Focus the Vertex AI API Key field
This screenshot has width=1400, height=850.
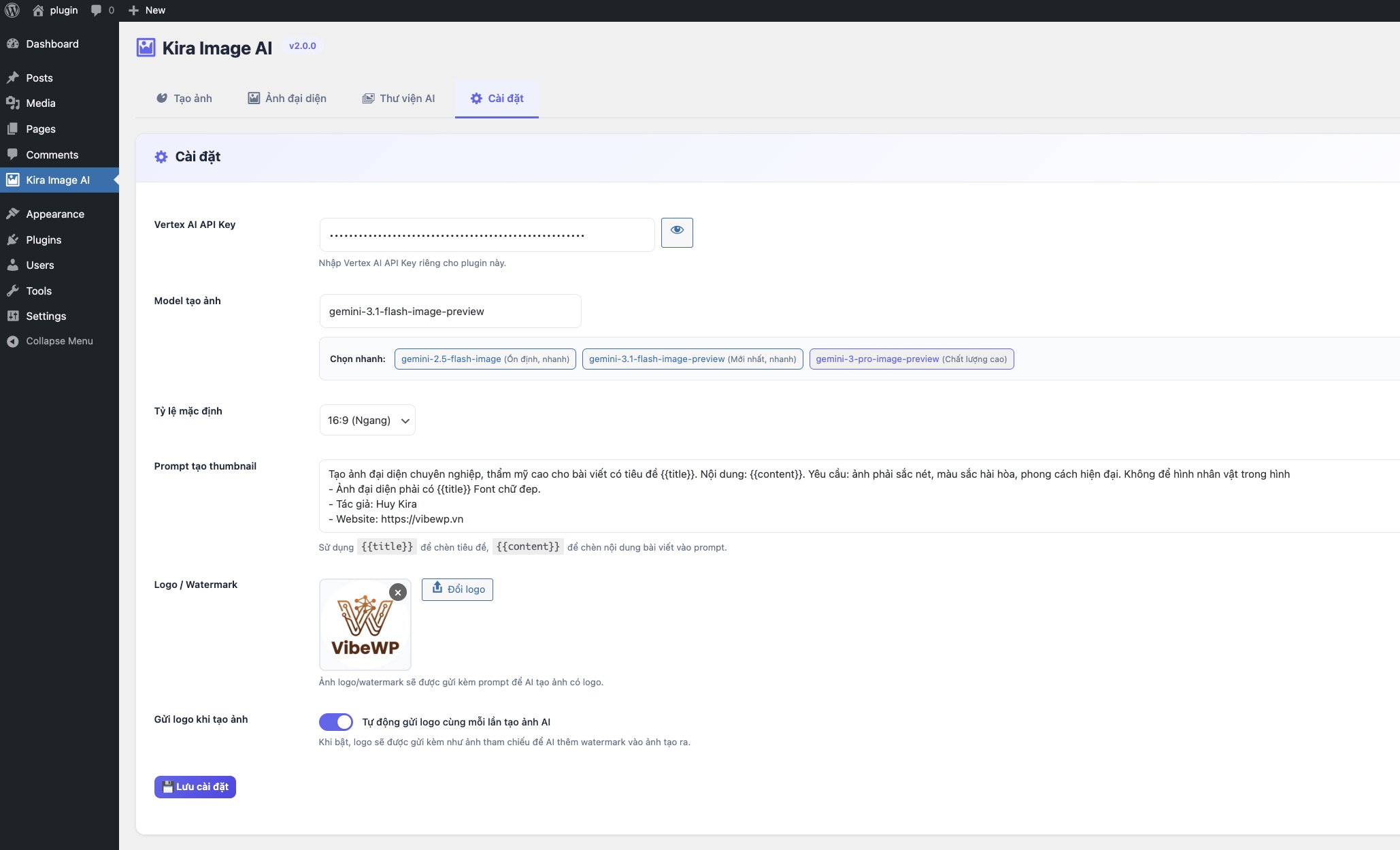click(x=487, y=235)
